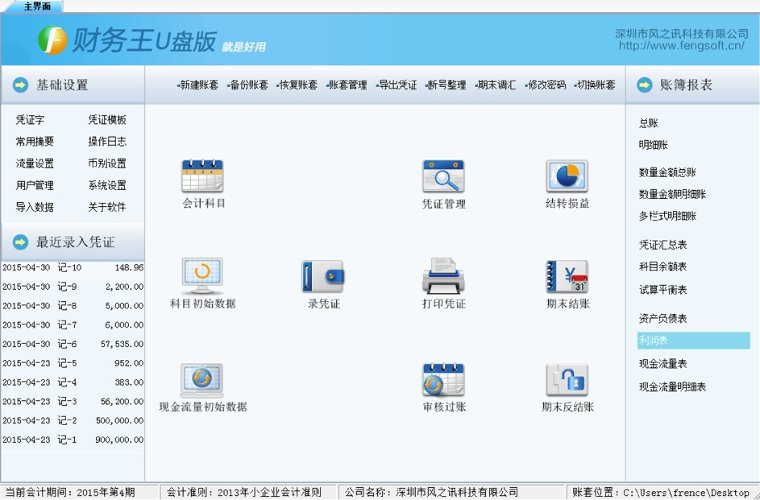Open 凭证汇总表 report
The height and width of the screenshot is (500, 760).
click(x=663, y=245)
